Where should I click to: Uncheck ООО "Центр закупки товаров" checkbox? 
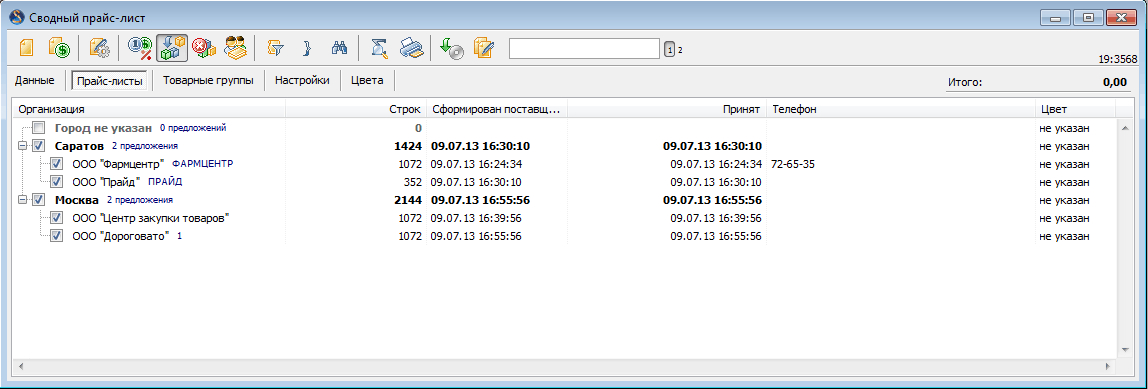point(56,218)
